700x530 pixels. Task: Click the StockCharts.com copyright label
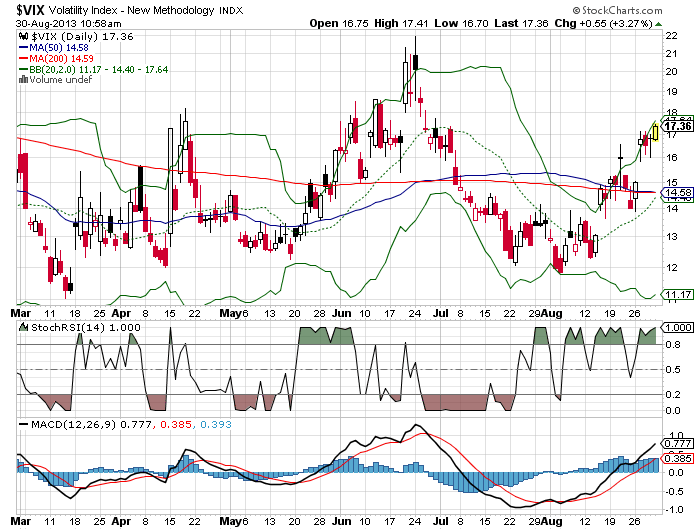click(618, 10)
